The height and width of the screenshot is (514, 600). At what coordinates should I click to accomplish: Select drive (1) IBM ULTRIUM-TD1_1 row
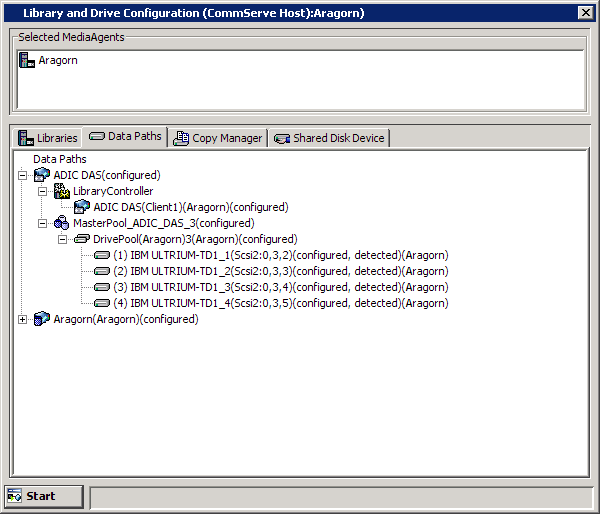(280, 255)
